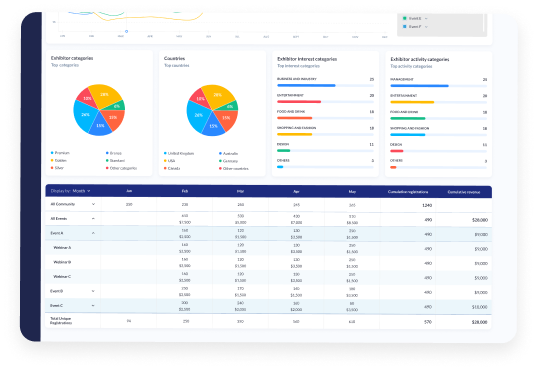
Task: Toggle the blue Event F checkbox
Action: (x=405, y=26)
